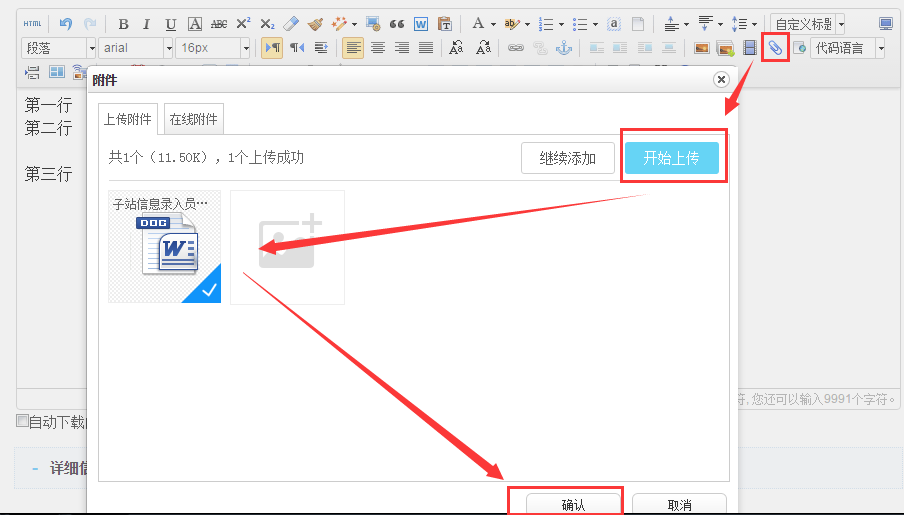Click the undo arrow icon
This screenshot has height=515, width=904.
coord(66,24)
